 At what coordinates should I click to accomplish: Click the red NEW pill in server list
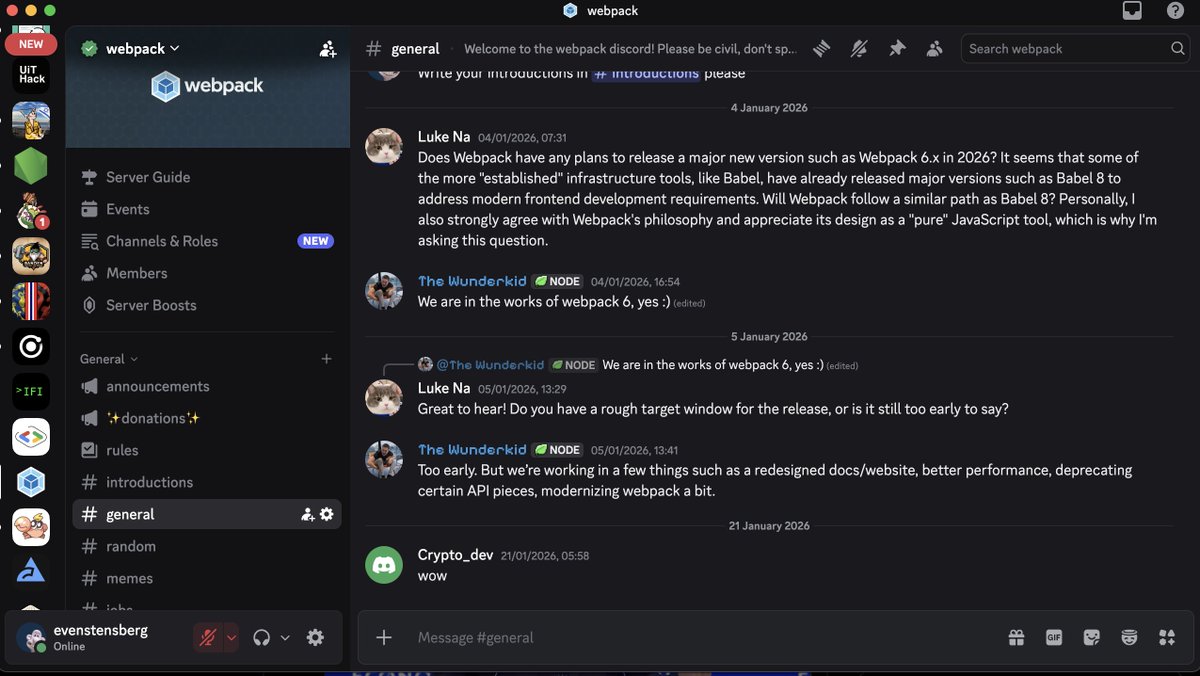click(31, 44)
